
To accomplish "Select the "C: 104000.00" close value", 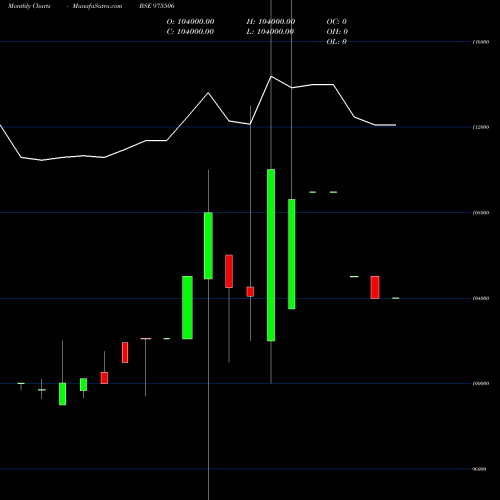I will [x=190, y=32].
